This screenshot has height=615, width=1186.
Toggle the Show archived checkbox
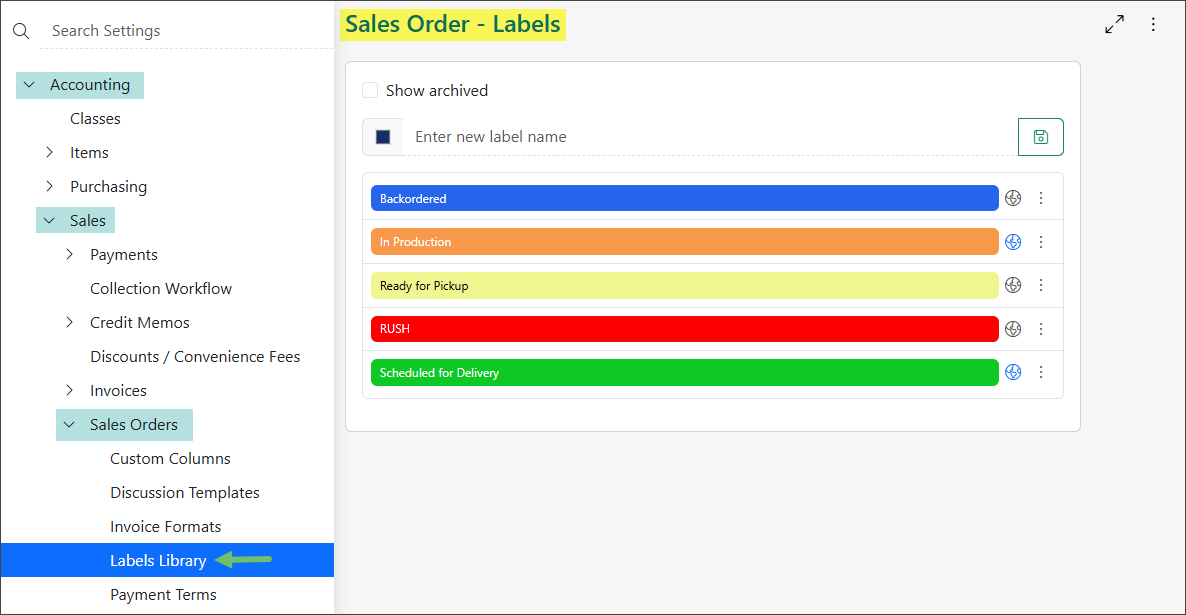click(x=370, y=91)
